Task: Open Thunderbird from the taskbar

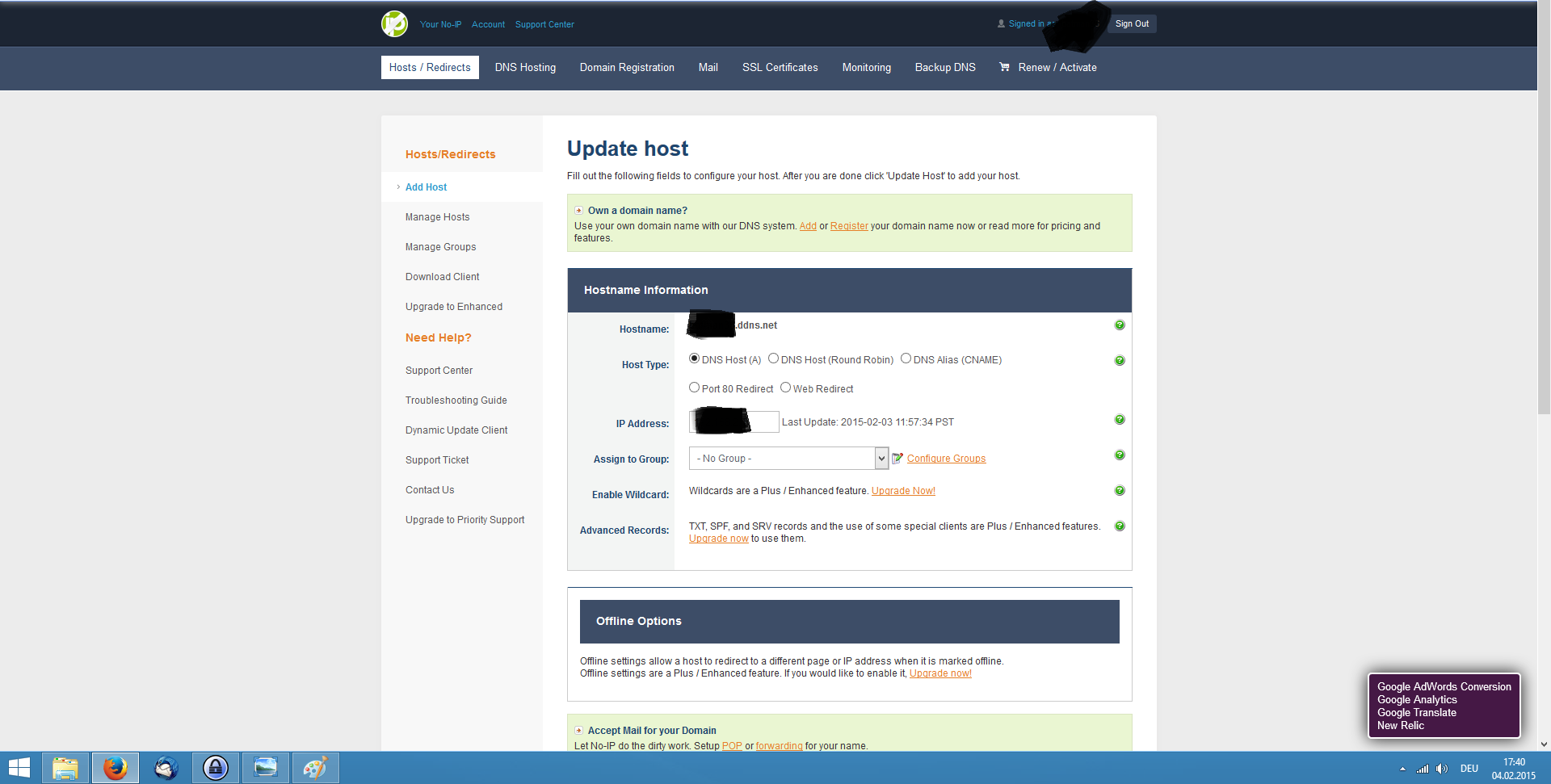Action: 166,768
